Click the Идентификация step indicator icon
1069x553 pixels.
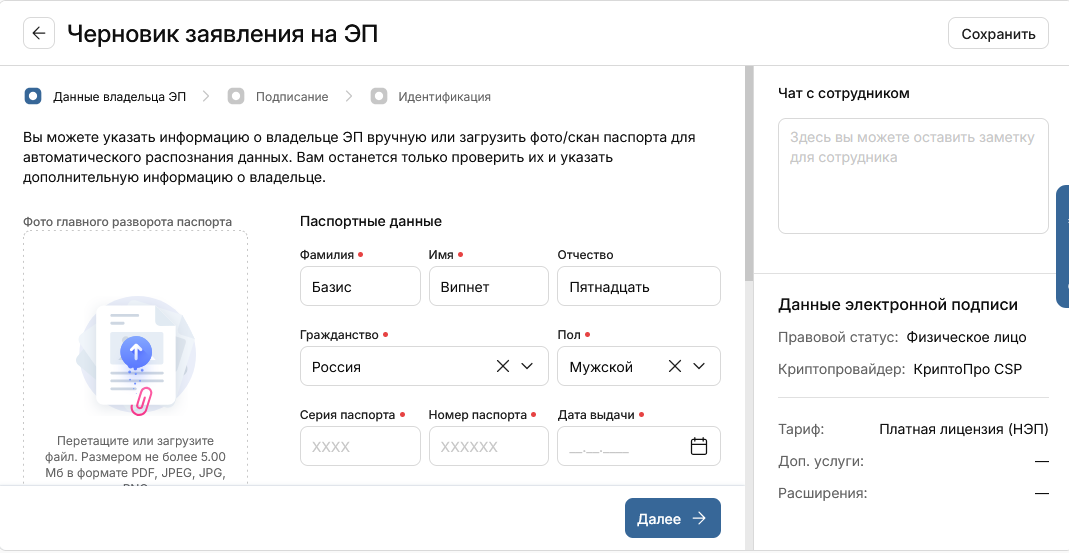[x=379, y=97]
